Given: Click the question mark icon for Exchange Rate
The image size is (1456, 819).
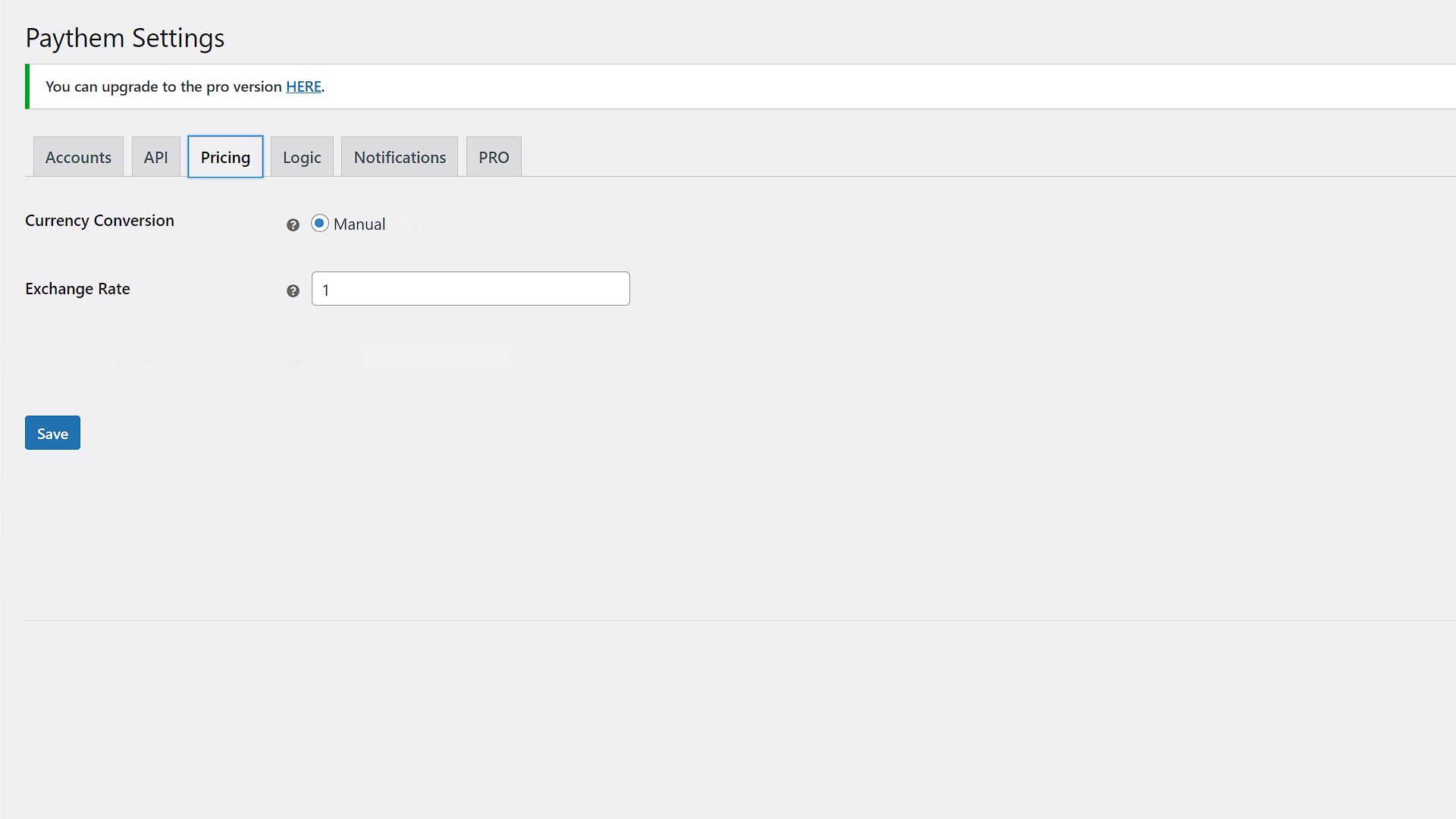Looking at the screenshot, I should [293, 291].
